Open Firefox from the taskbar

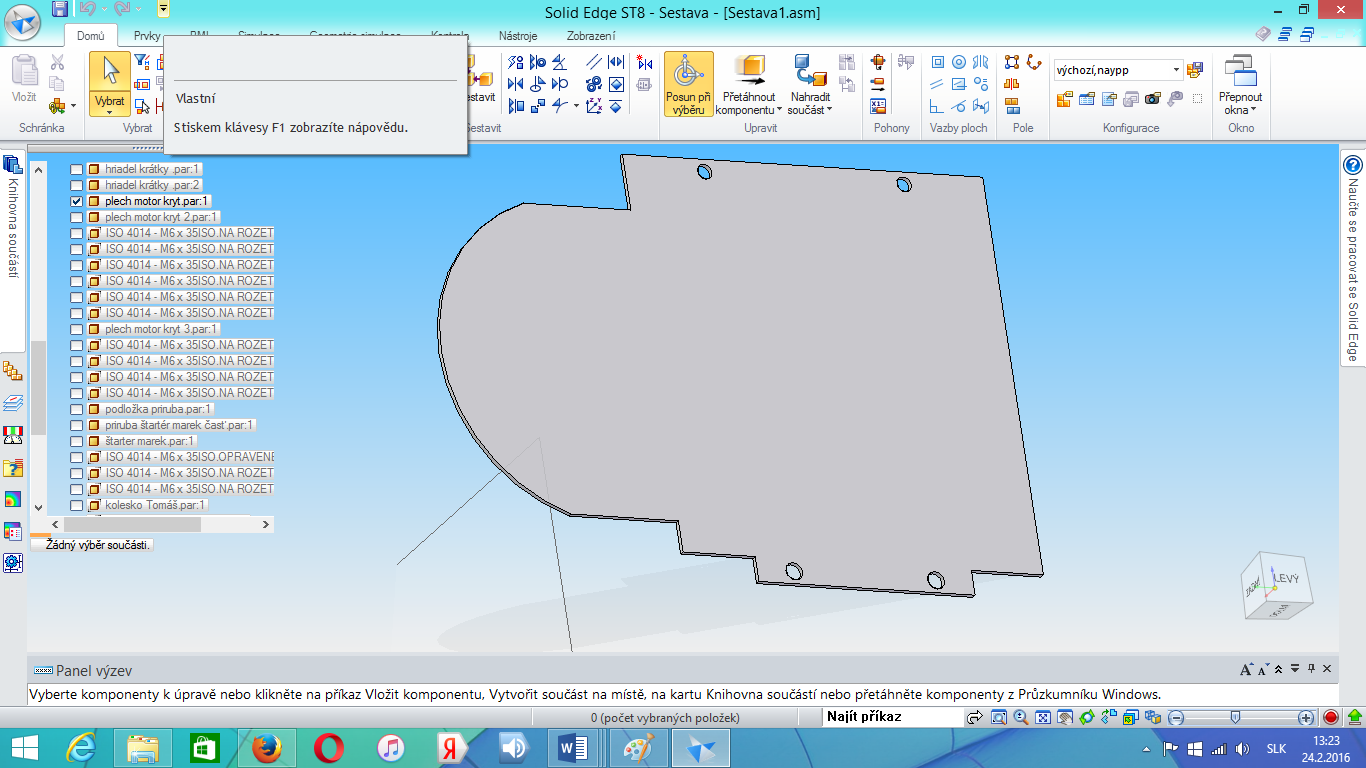click(x=265, y=748)
